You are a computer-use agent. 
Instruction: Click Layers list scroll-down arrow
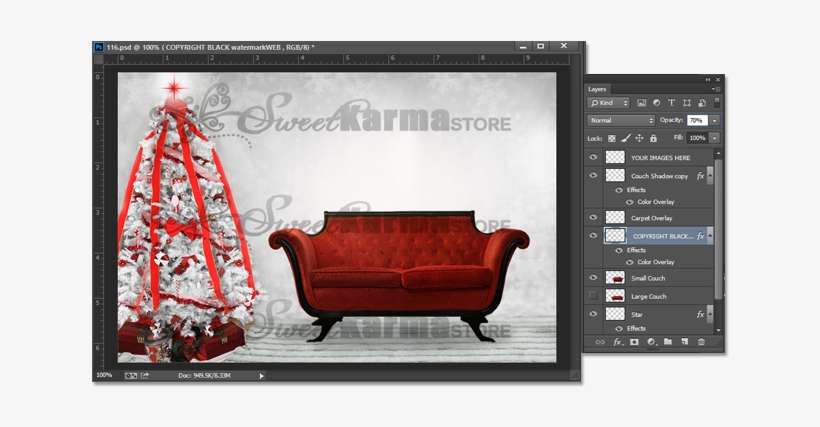point(718,330)
